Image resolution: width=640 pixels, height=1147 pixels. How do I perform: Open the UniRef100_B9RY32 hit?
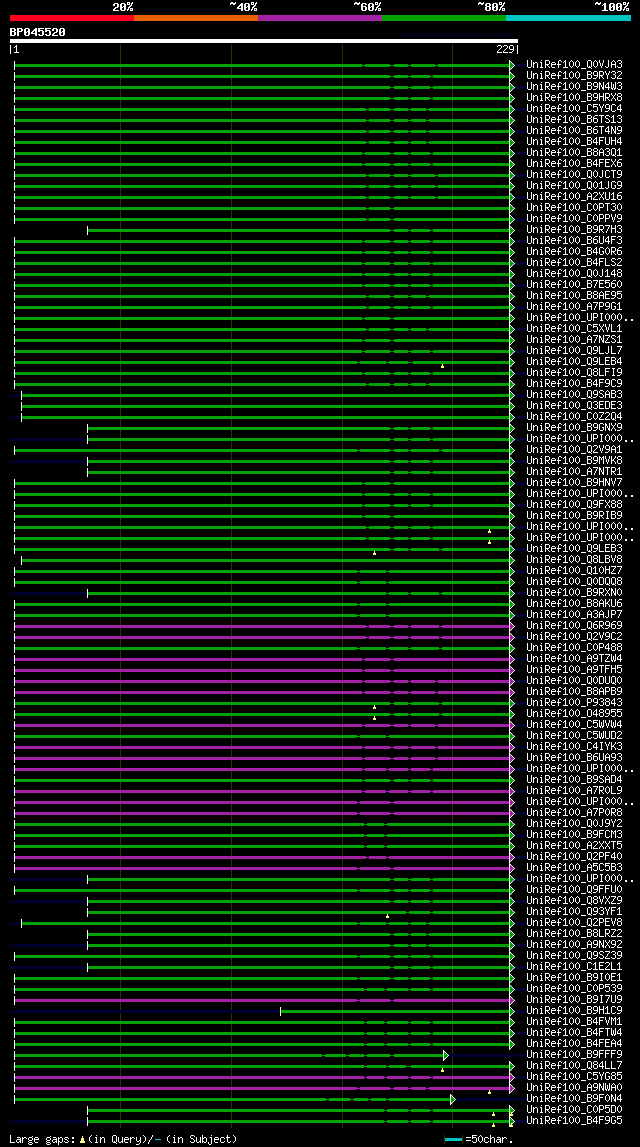(x=574, y=75)
